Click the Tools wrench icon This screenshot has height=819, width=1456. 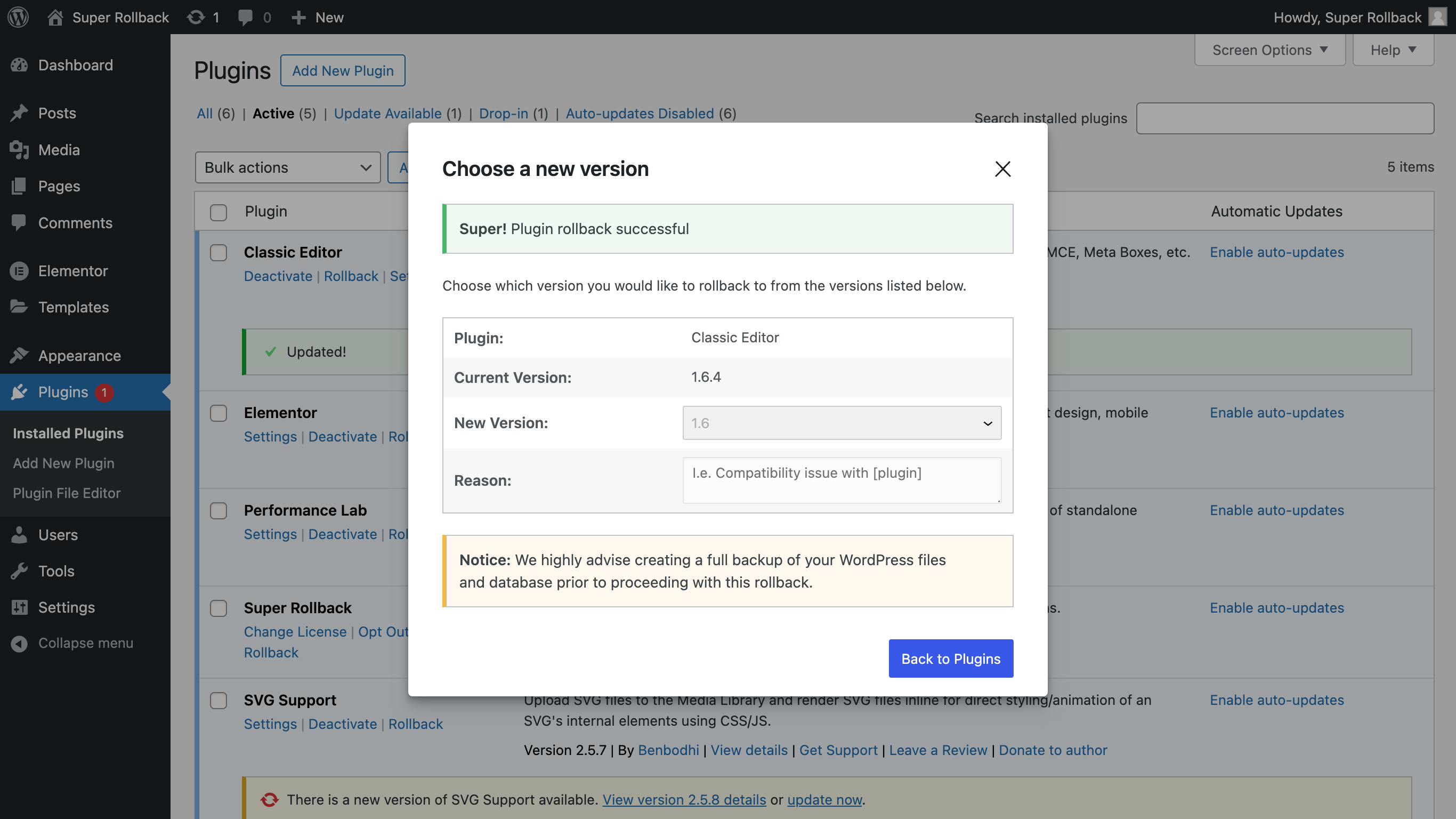click(x=19, y=571)
